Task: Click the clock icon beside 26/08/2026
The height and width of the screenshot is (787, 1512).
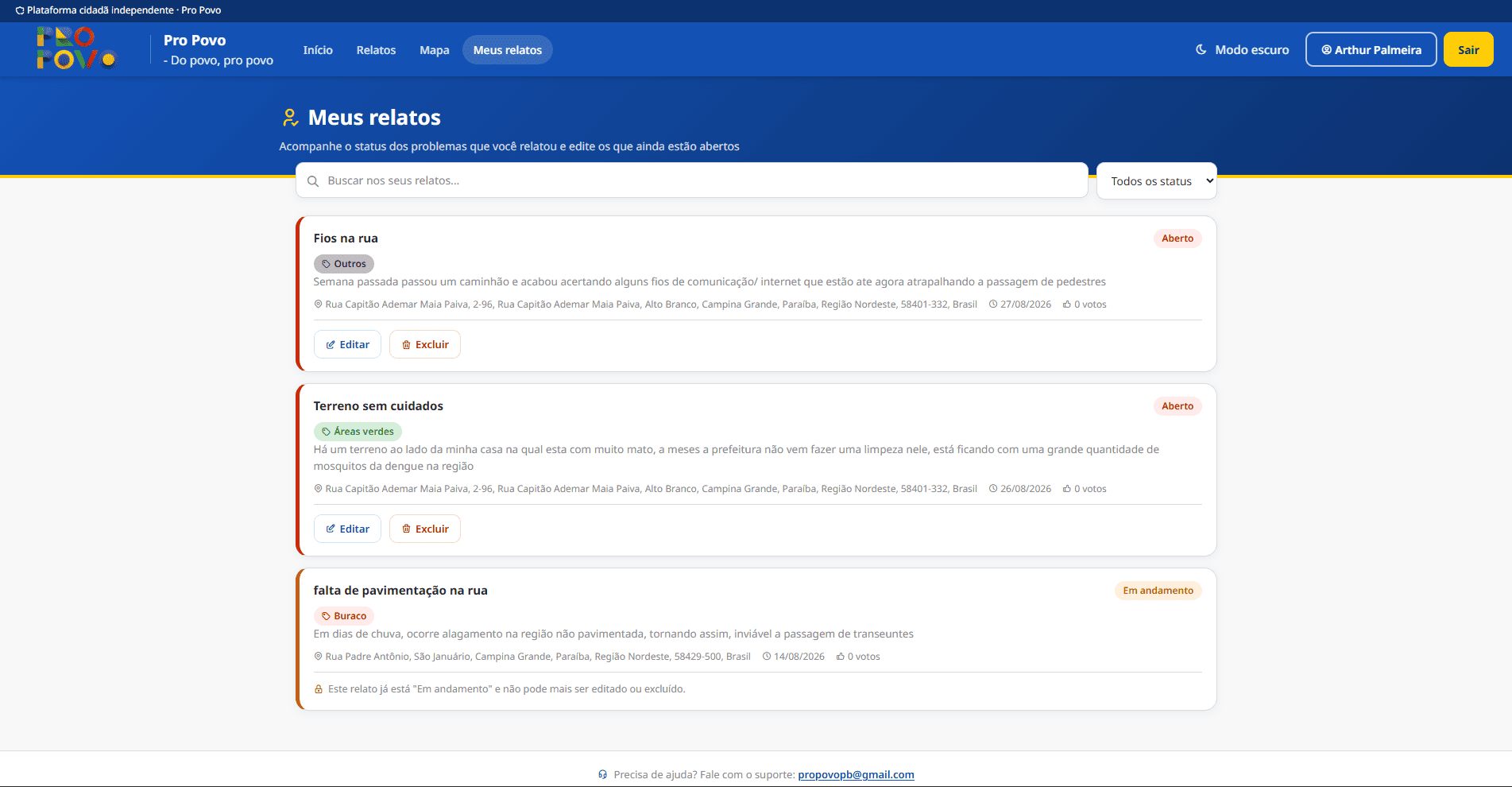Action: (x=993, y=489)
